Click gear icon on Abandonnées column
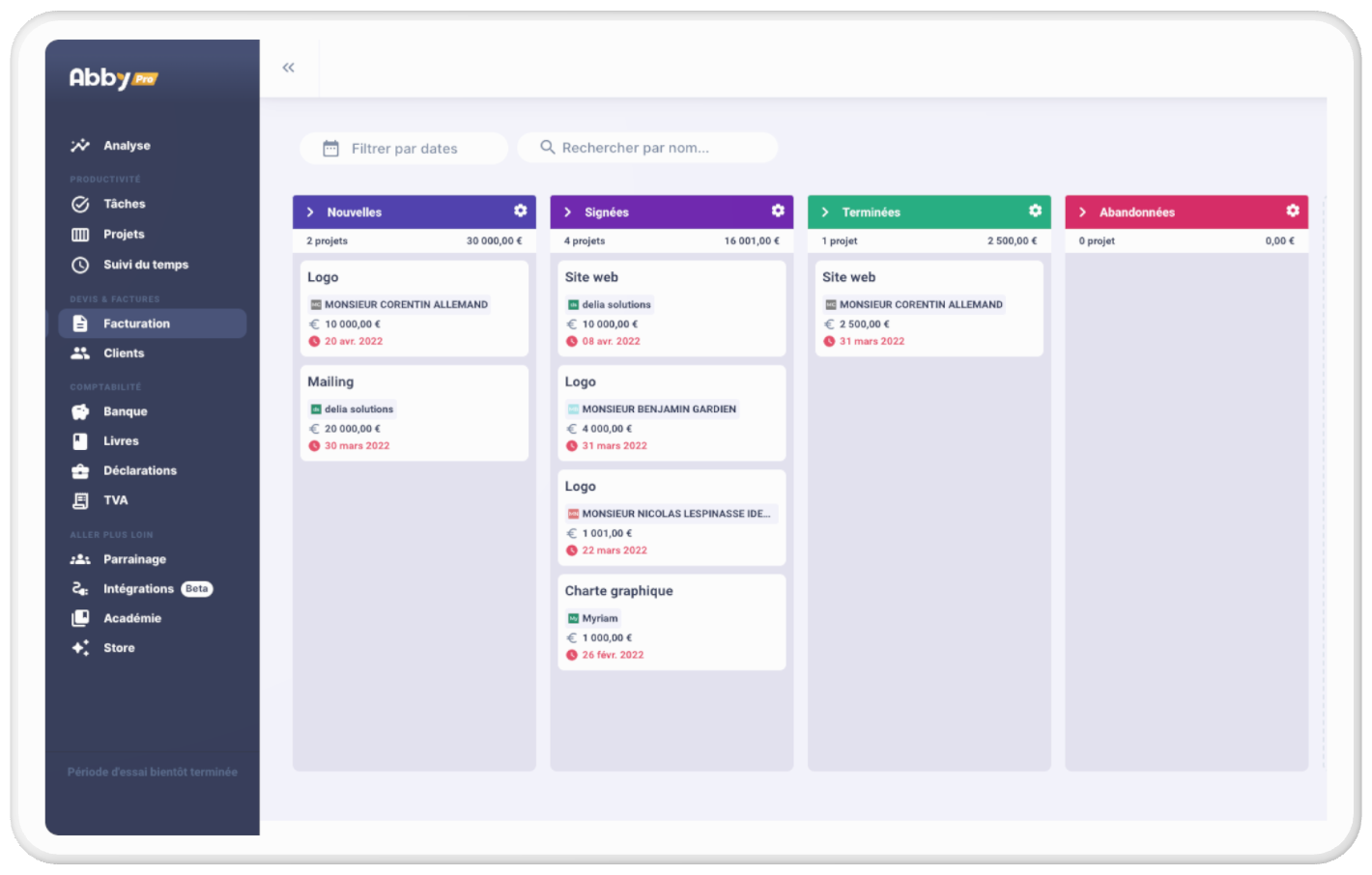1372x875 pixels. coord(1293,211)
